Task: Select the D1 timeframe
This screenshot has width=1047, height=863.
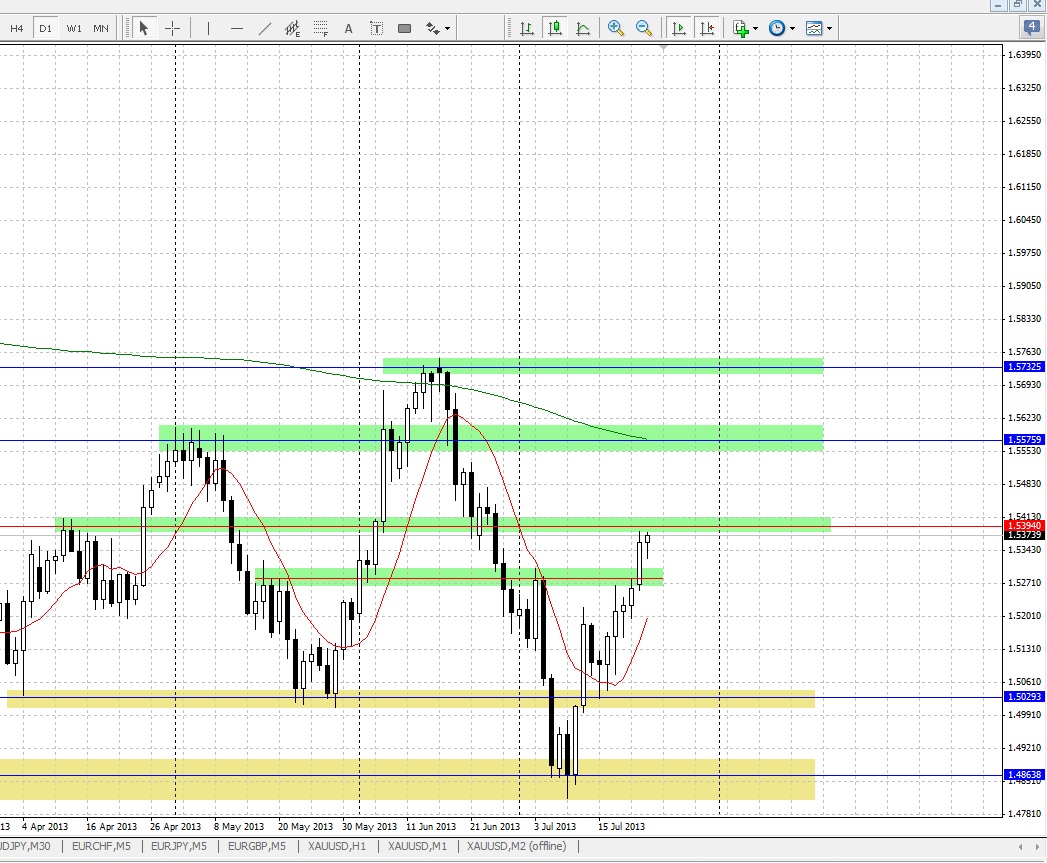Action: tap(45, 28)
